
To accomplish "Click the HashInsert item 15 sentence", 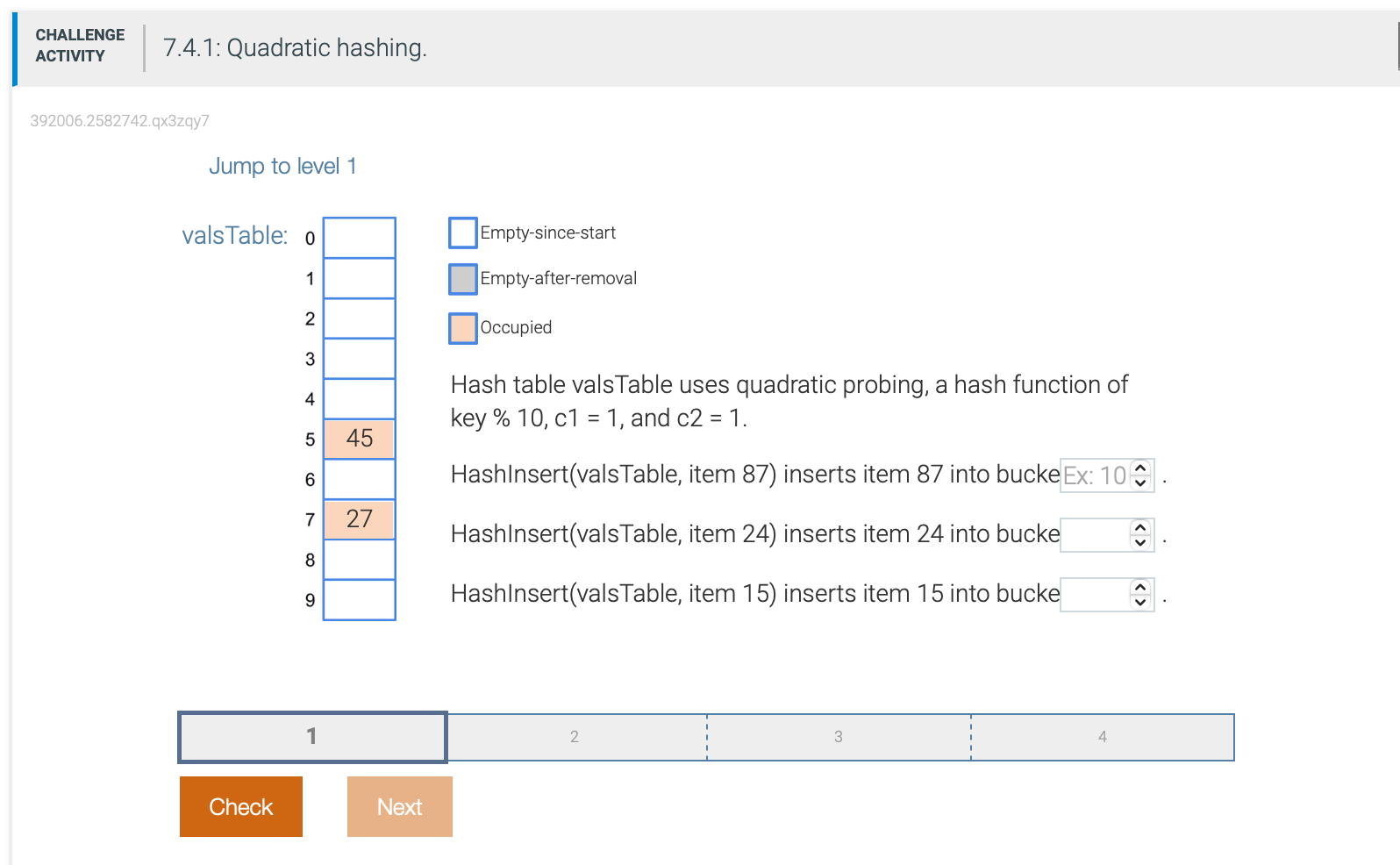I will point(755,594).
